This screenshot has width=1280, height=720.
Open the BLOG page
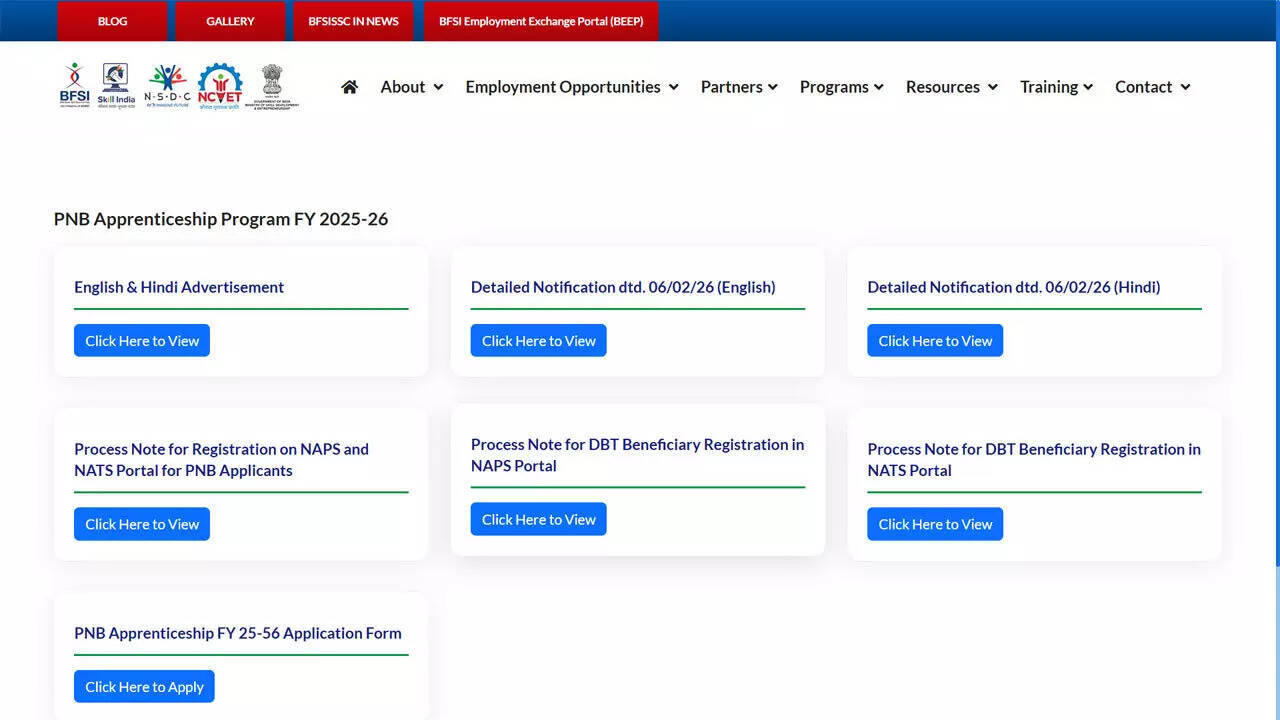click(x=112, y=21)
